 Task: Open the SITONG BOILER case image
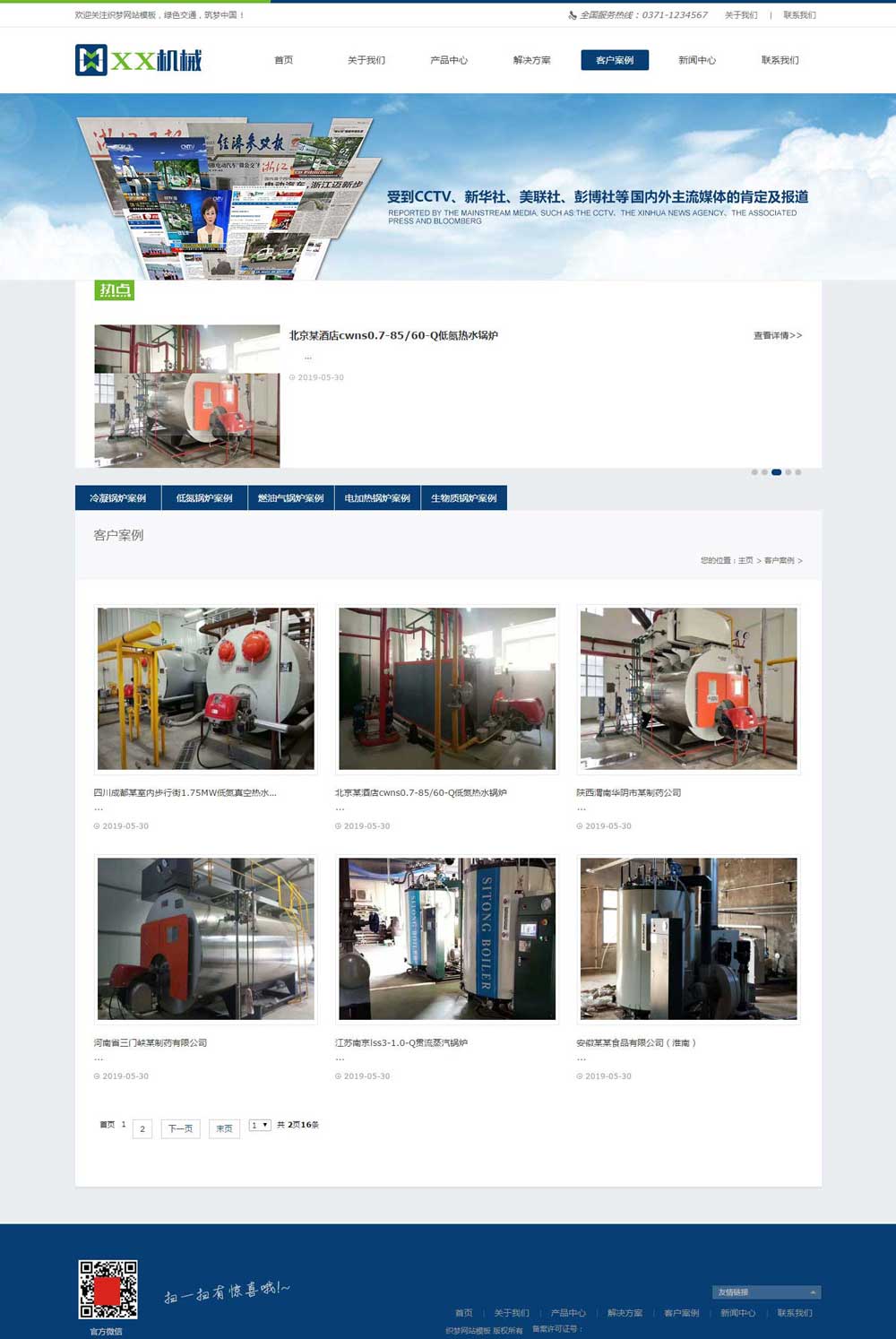tap(447, 938)
